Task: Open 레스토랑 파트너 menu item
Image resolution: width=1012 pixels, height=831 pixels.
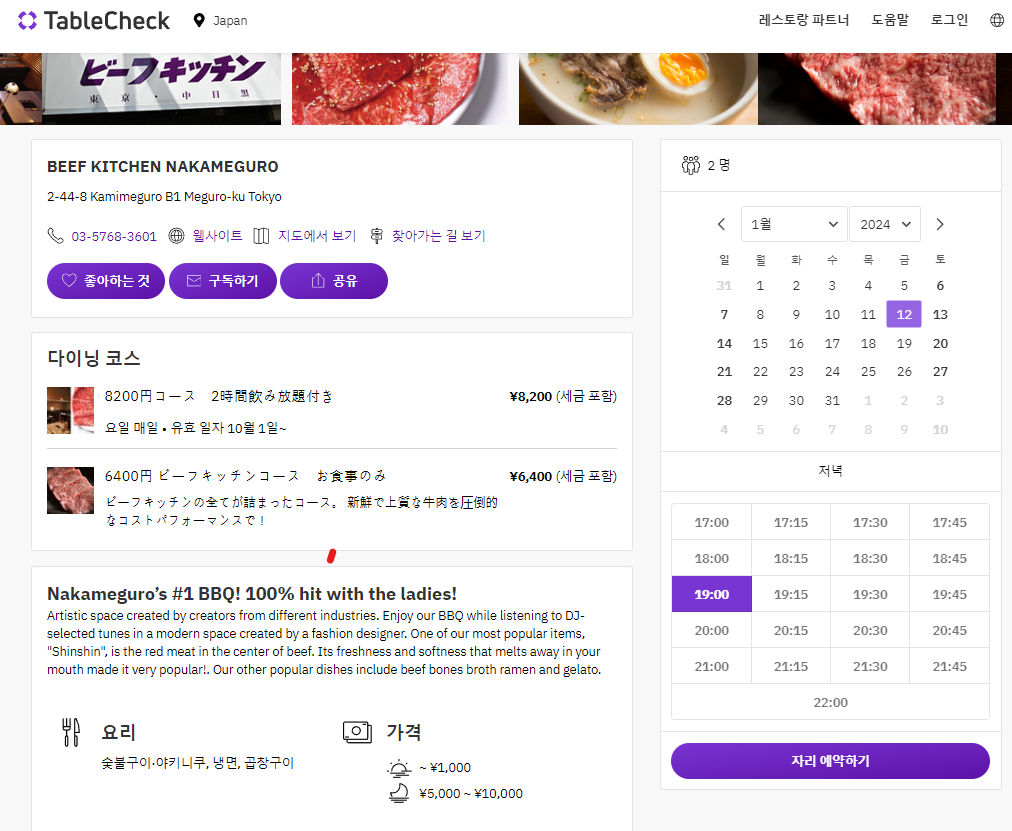Action: pos(804,20)
